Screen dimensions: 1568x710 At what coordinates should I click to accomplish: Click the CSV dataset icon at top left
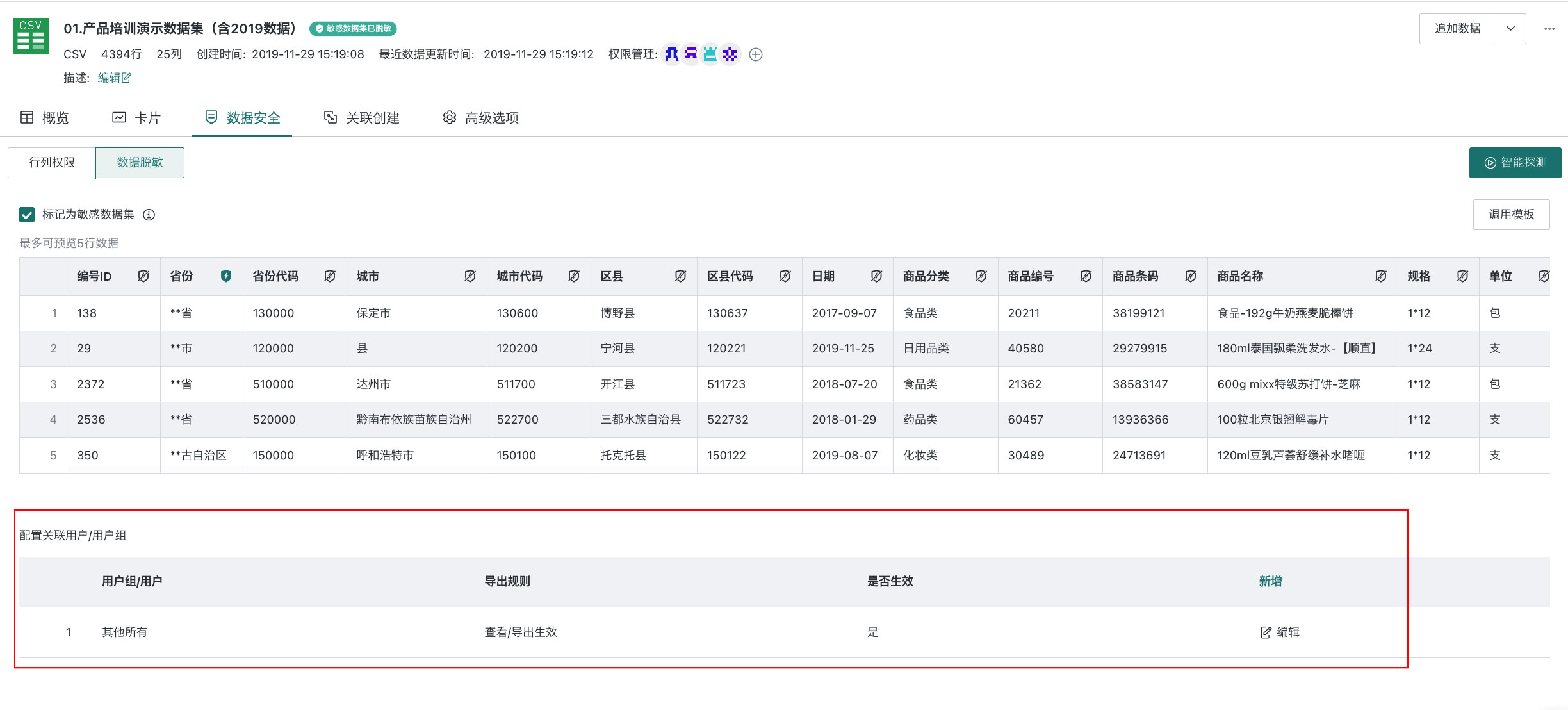click(x=30, y=37)
